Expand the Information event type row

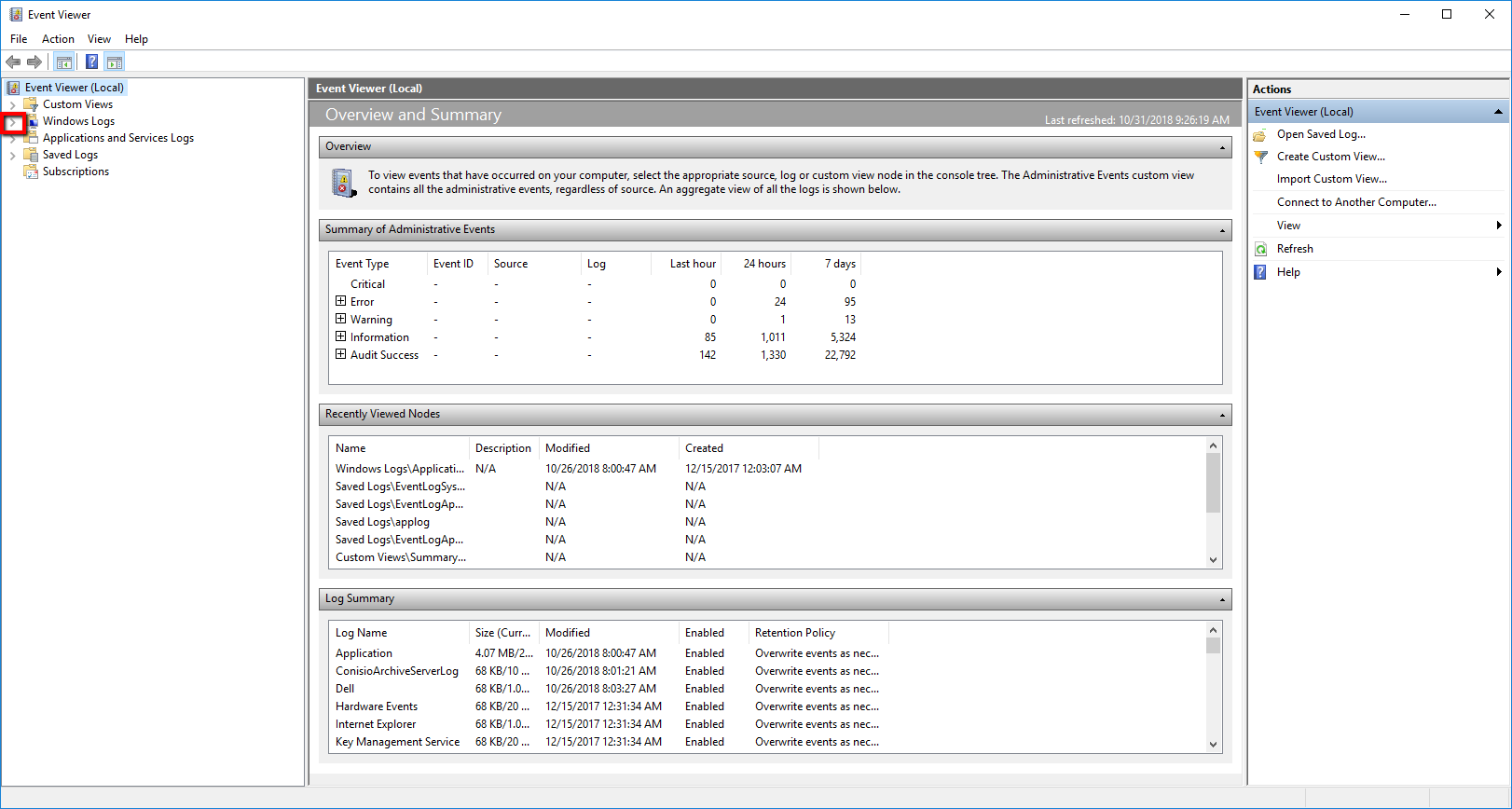[x=340, y=336]
